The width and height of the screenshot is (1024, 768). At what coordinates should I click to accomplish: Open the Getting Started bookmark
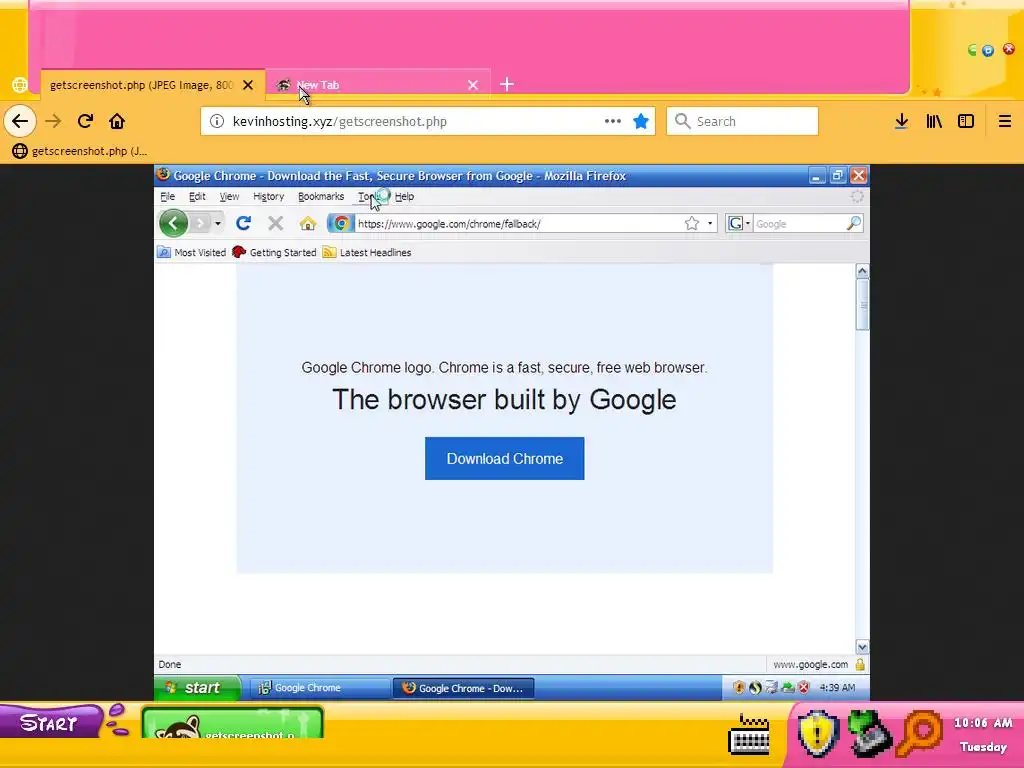(x=274, y=253)
